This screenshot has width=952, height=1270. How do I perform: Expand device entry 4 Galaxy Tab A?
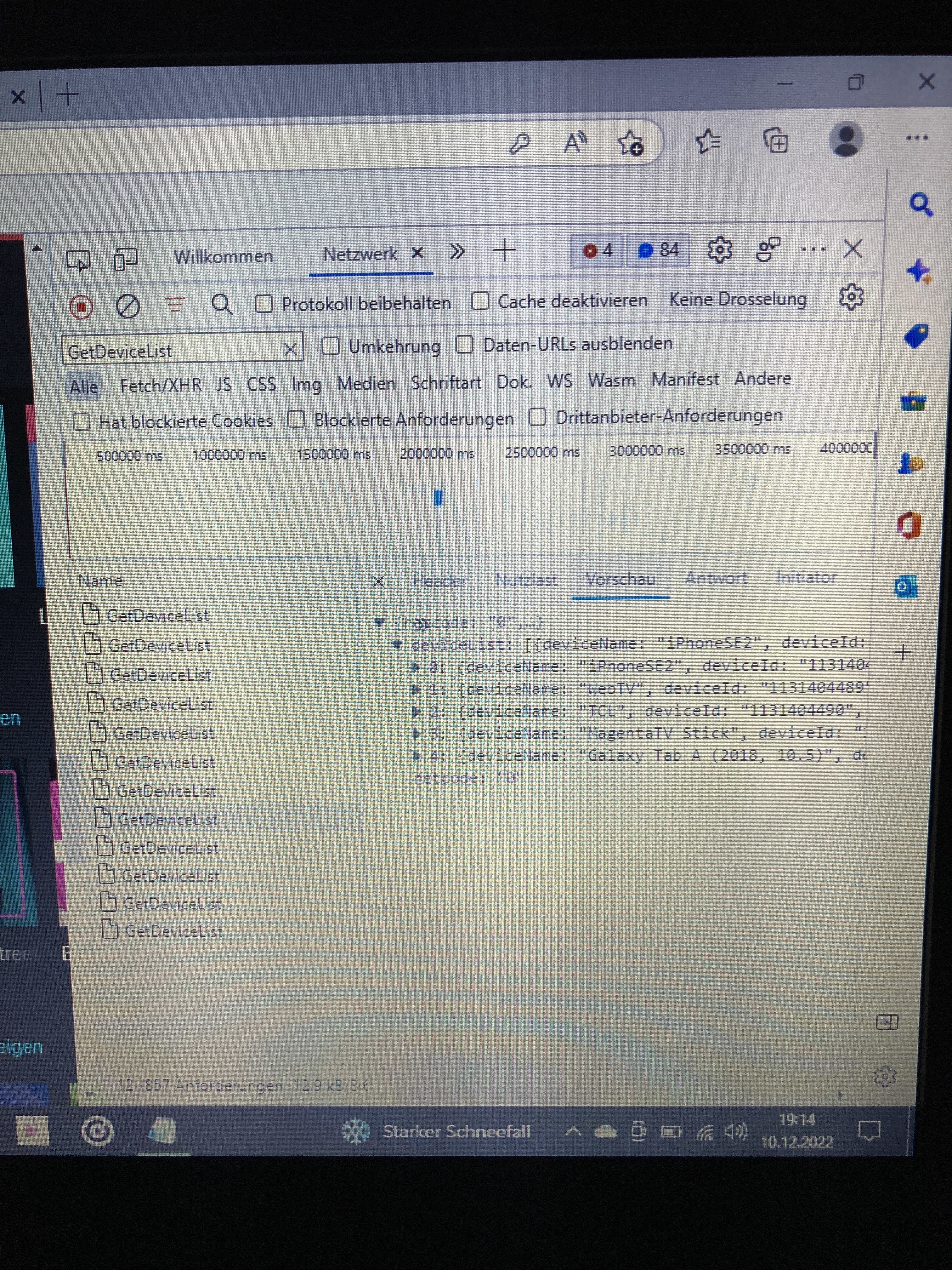pyautogui.click(x=416, y=756)
